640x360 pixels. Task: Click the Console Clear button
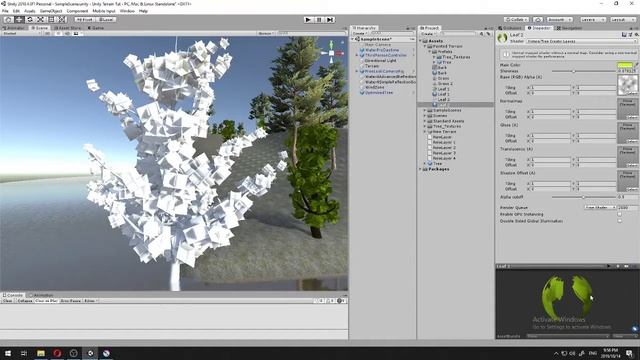[x=8, y=301]
